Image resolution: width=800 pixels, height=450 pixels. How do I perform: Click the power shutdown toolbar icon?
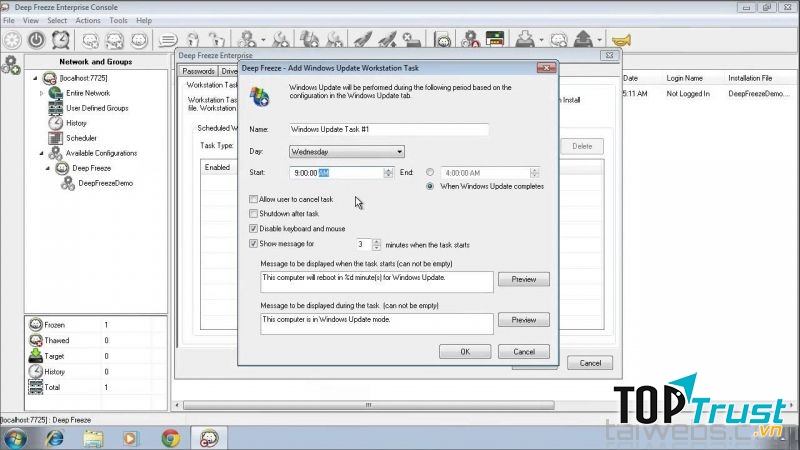[x=36, y=40]
